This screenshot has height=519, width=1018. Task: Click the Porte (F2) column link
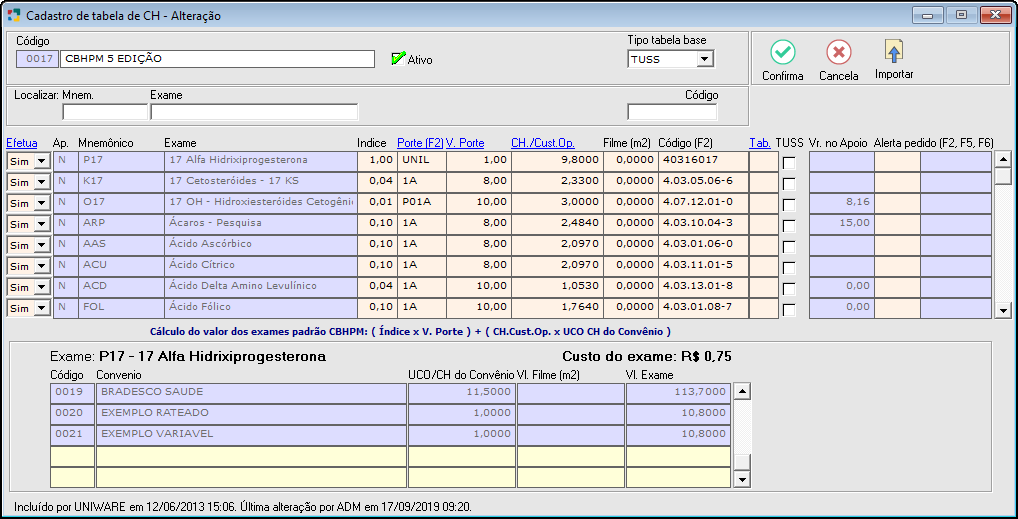(x=420, y=142)
